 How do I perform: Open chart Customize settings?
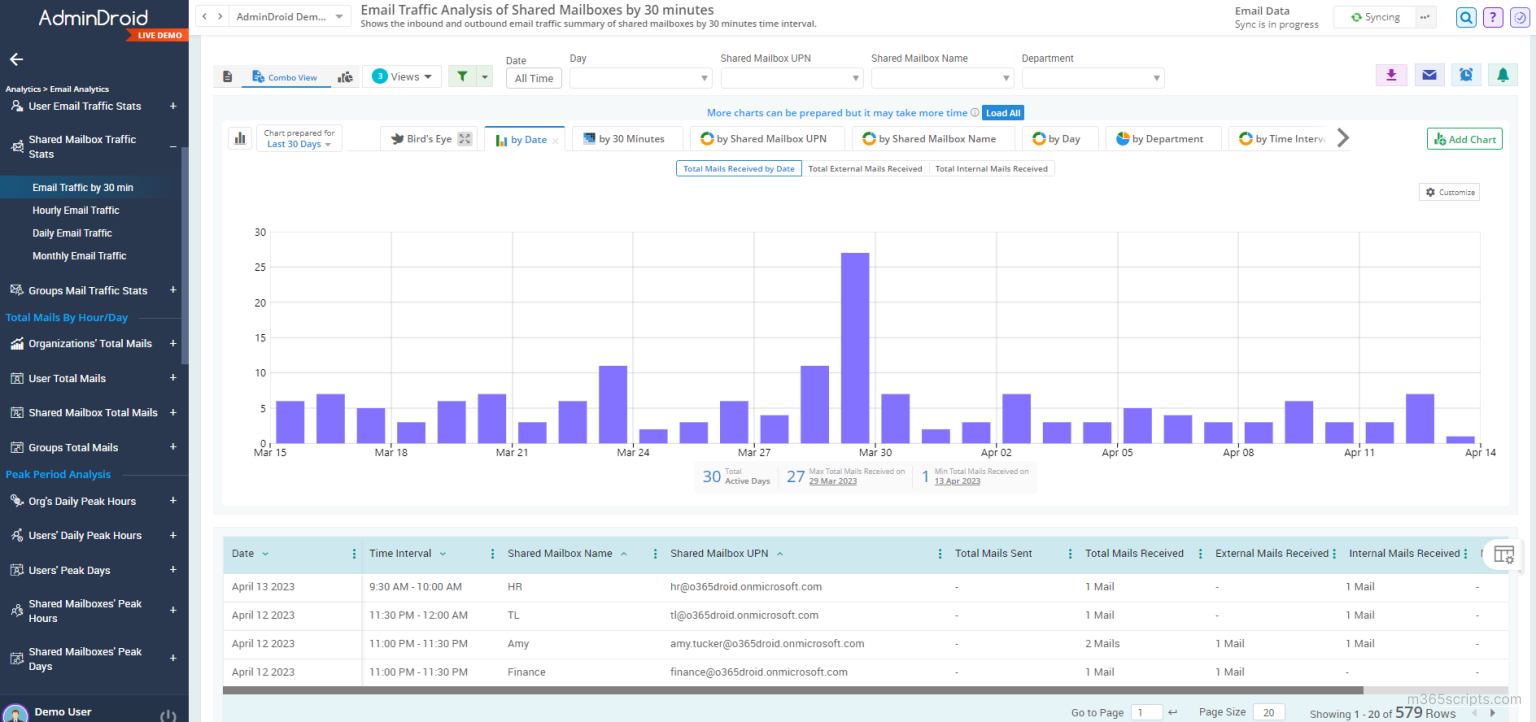pos(1448,191)
